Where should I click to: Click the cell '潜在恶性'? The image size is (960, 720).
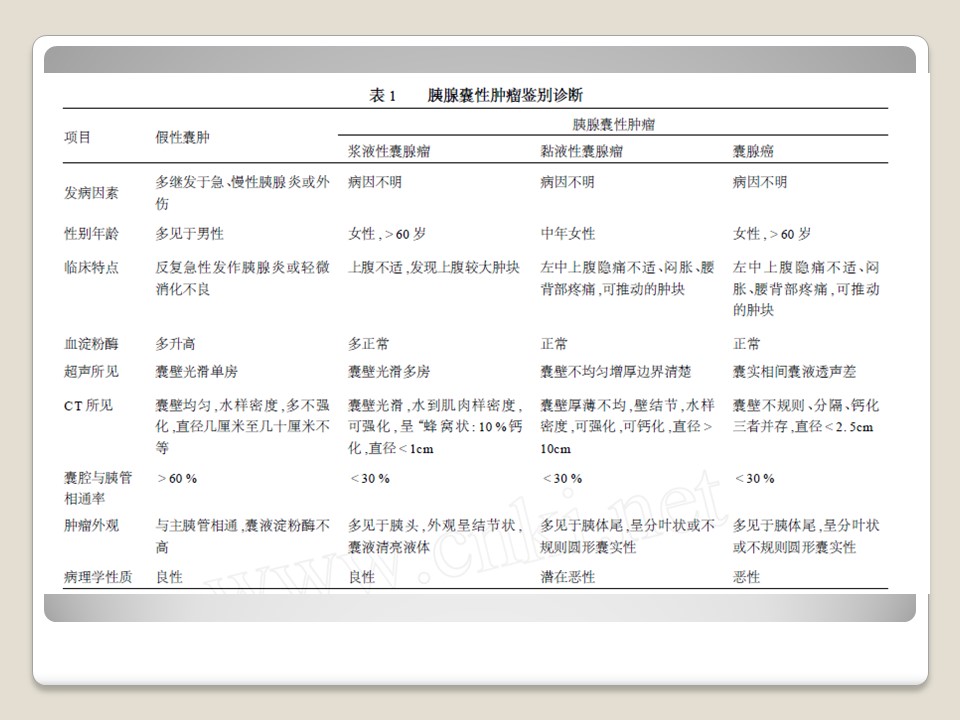(568, 577)
